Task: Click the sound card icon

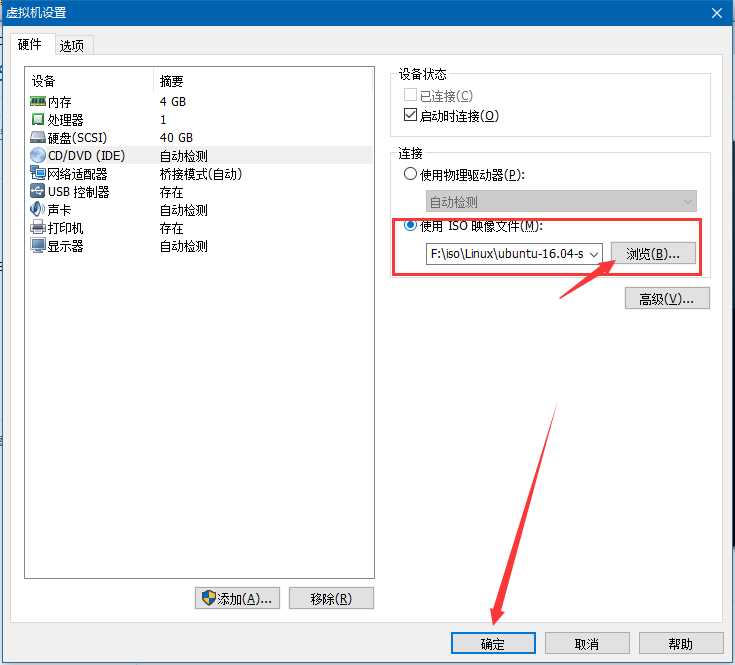Action: point(38,209)
